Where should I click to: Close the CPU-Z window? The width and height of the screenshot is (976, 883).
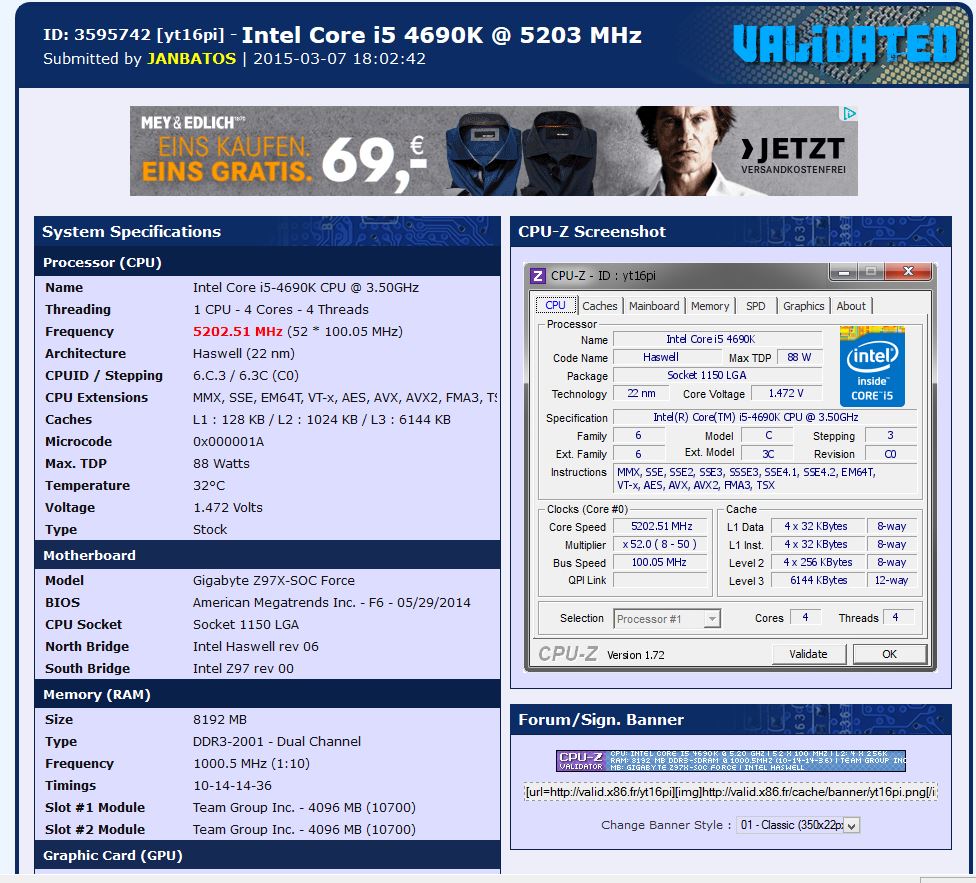click(x=908, y=271)
